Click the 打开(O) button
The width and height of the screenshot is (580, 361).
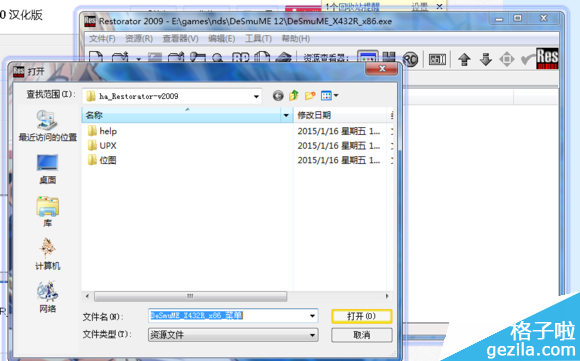click(362, 316)
